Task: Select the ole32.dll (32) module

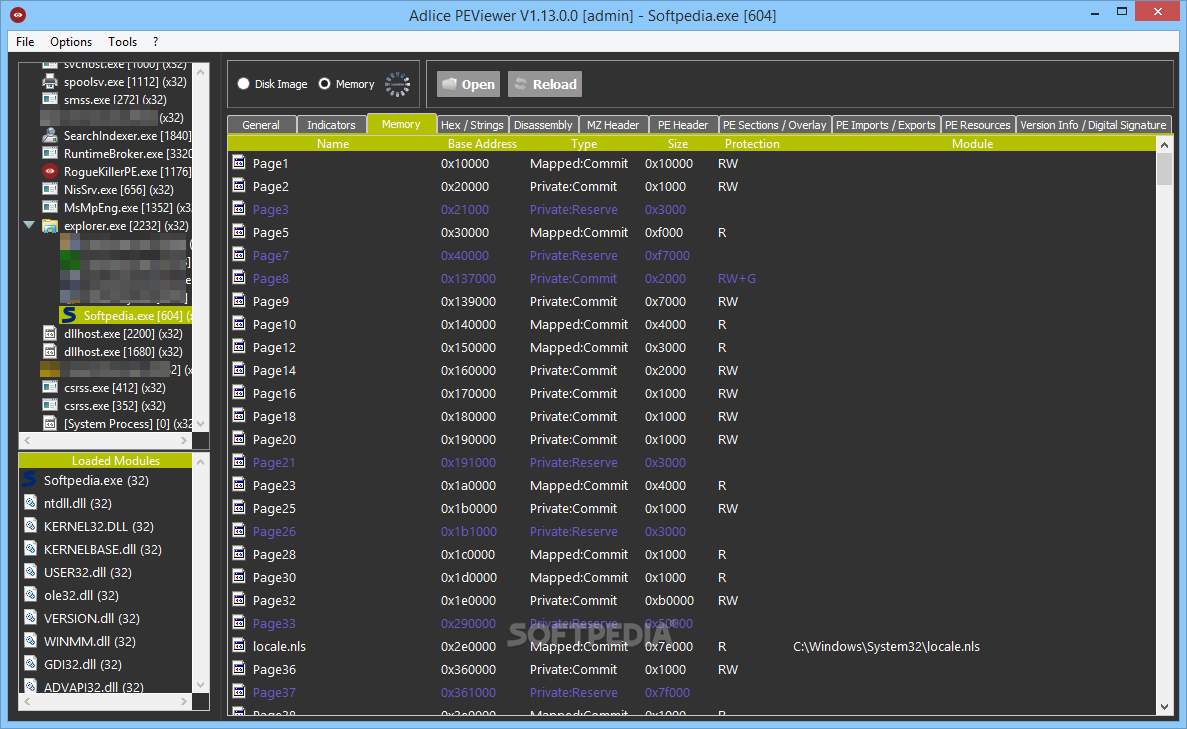Action: [x=81, y=595]
